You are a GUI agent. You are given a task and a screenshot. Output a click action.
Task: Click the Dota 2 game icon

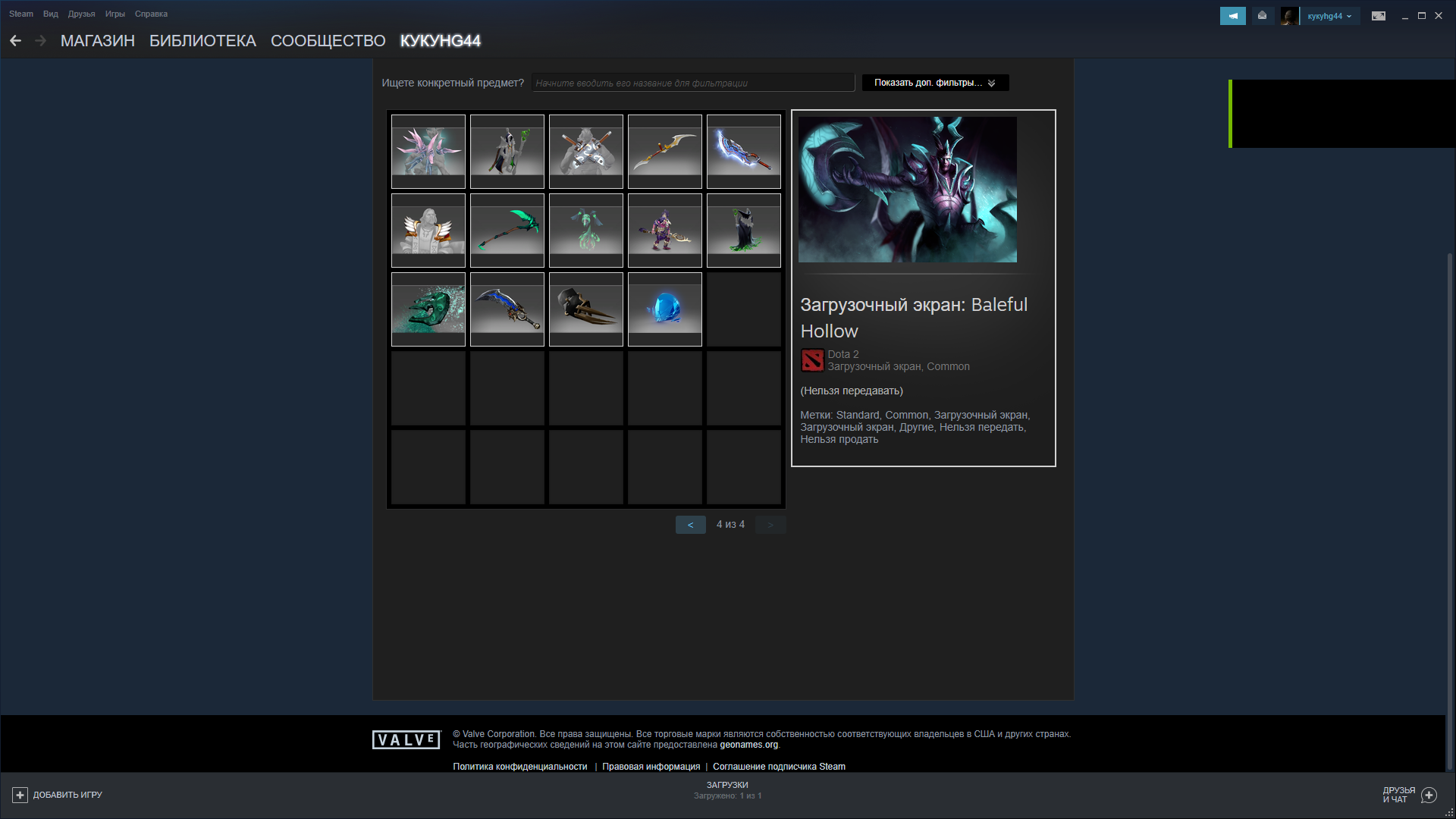point(812,360)
